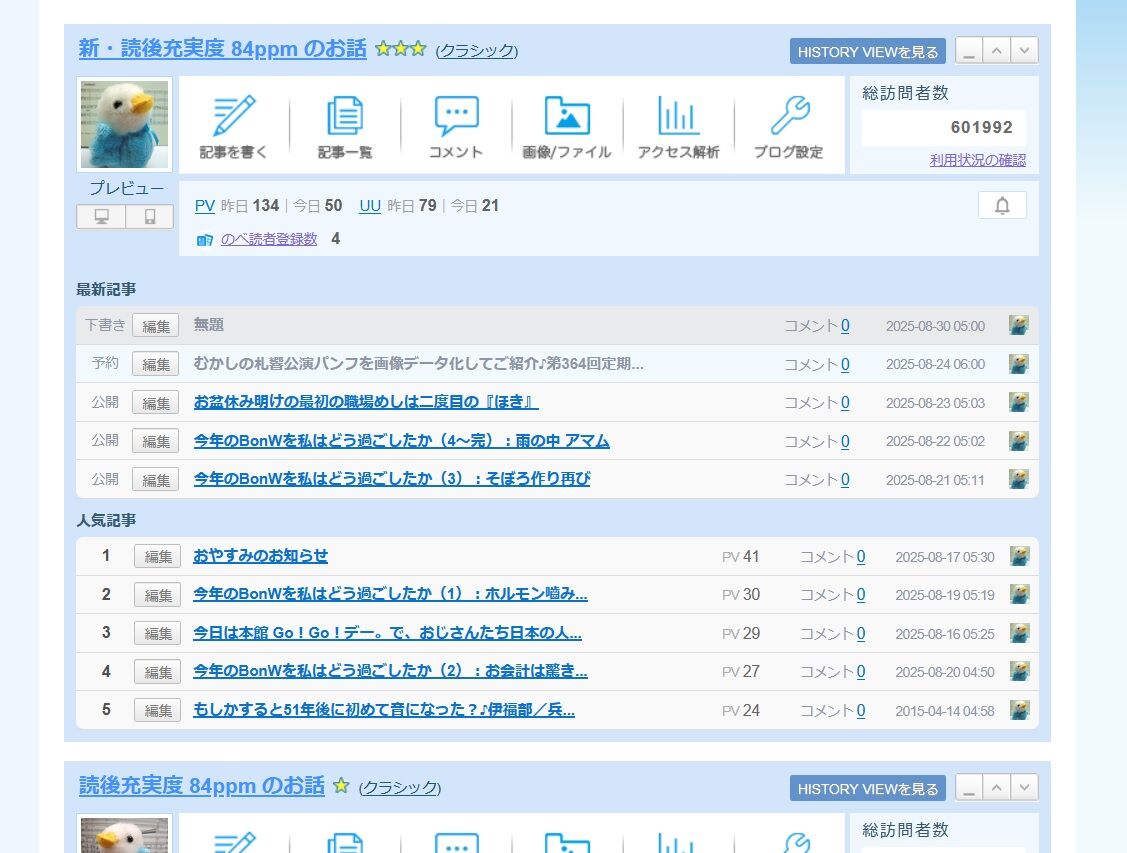
Task: Click the avatar in the 2015-04-14 row
Action: pyautogui.click(x=1019, y=709)
